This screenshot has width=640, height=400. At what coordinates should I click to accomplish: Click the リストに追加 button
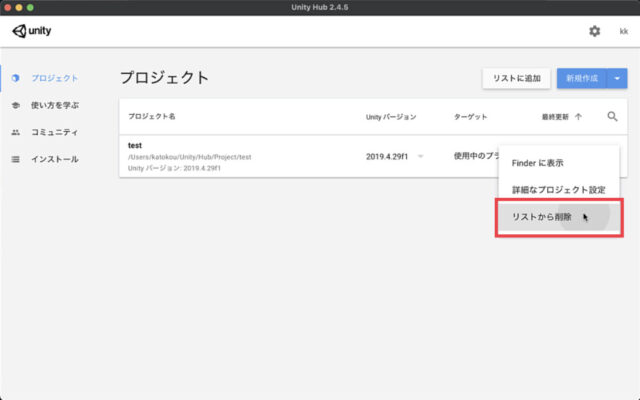[x=516, y=78]
